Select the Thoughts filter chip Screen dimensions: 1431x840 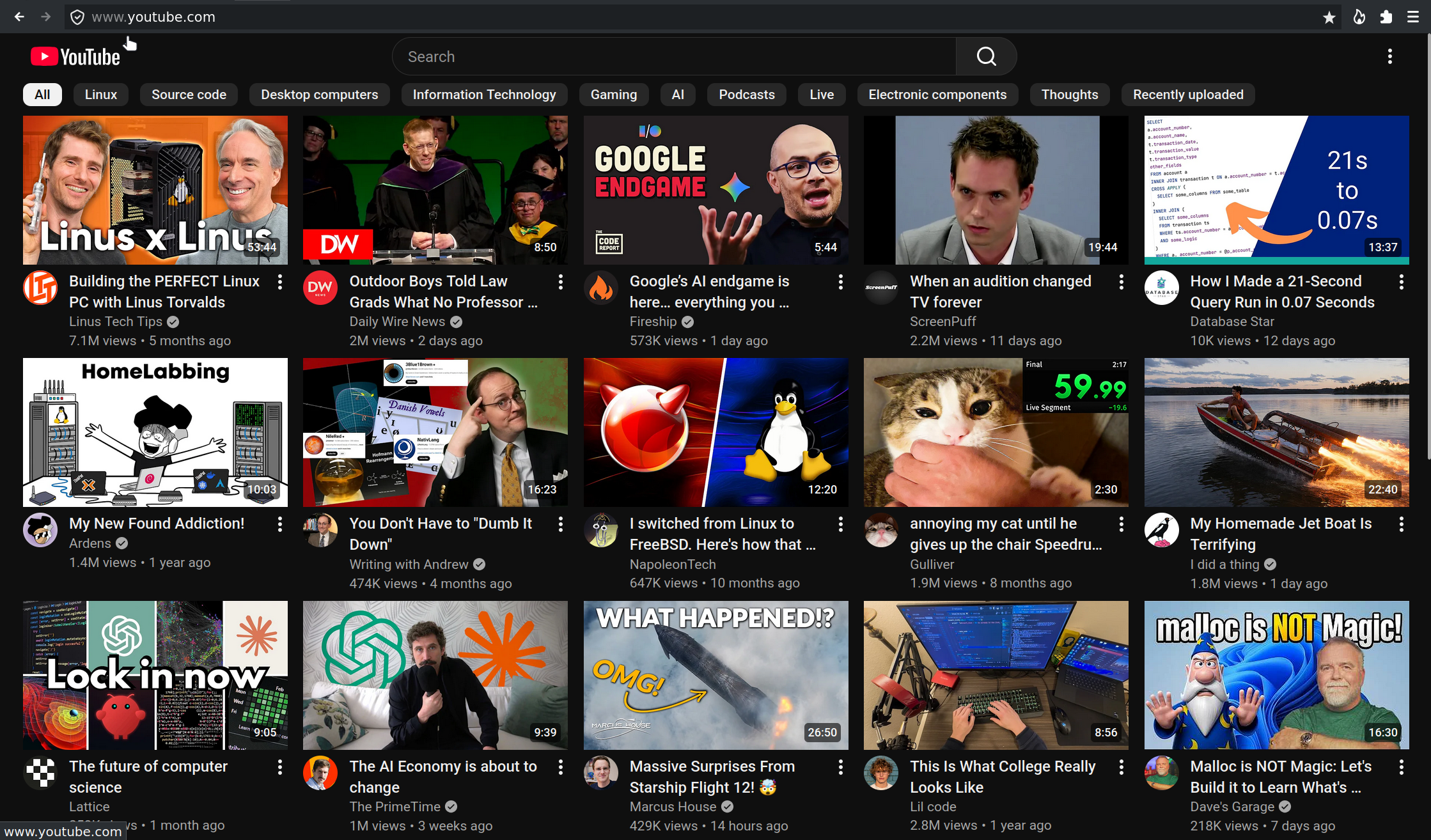pos(1070,95)
